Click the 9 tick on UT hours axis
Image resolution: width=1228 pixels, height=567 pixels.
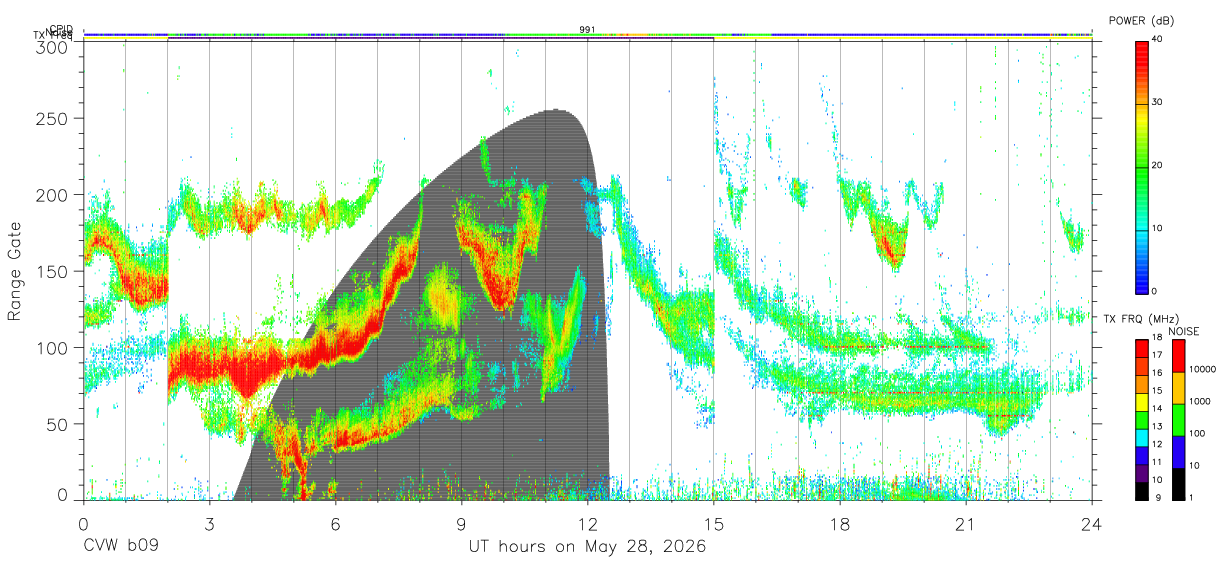[x=462, y=524]
